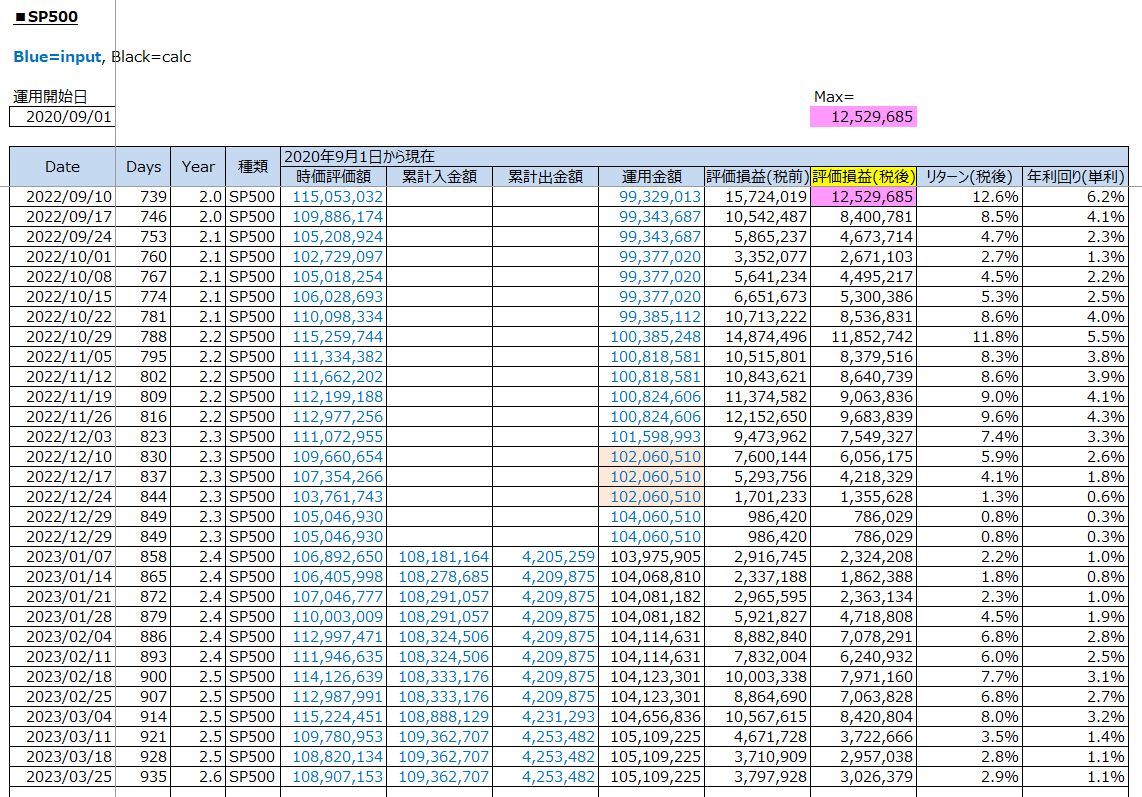Viewport: 1142px width, 797px height.
Task: Select the 2020/09/01 start date cell
Action: (x=62, y=117)
